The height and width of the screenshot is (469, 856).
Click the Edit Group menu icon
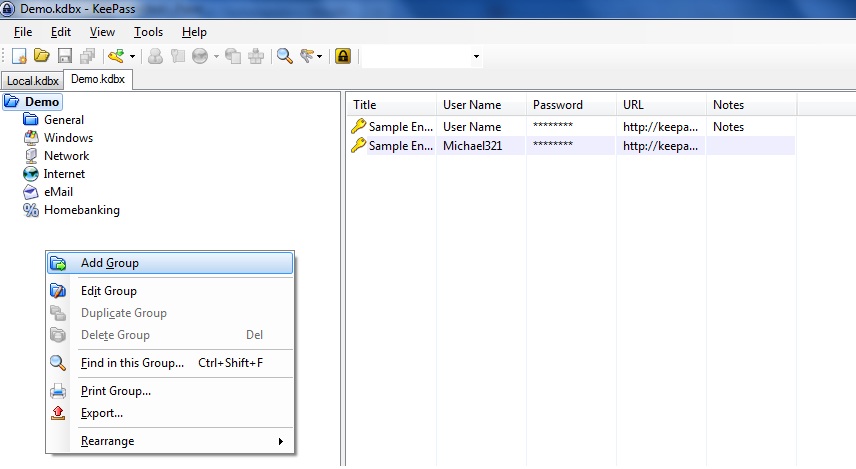pyautogui.click(x=58, y=291)
